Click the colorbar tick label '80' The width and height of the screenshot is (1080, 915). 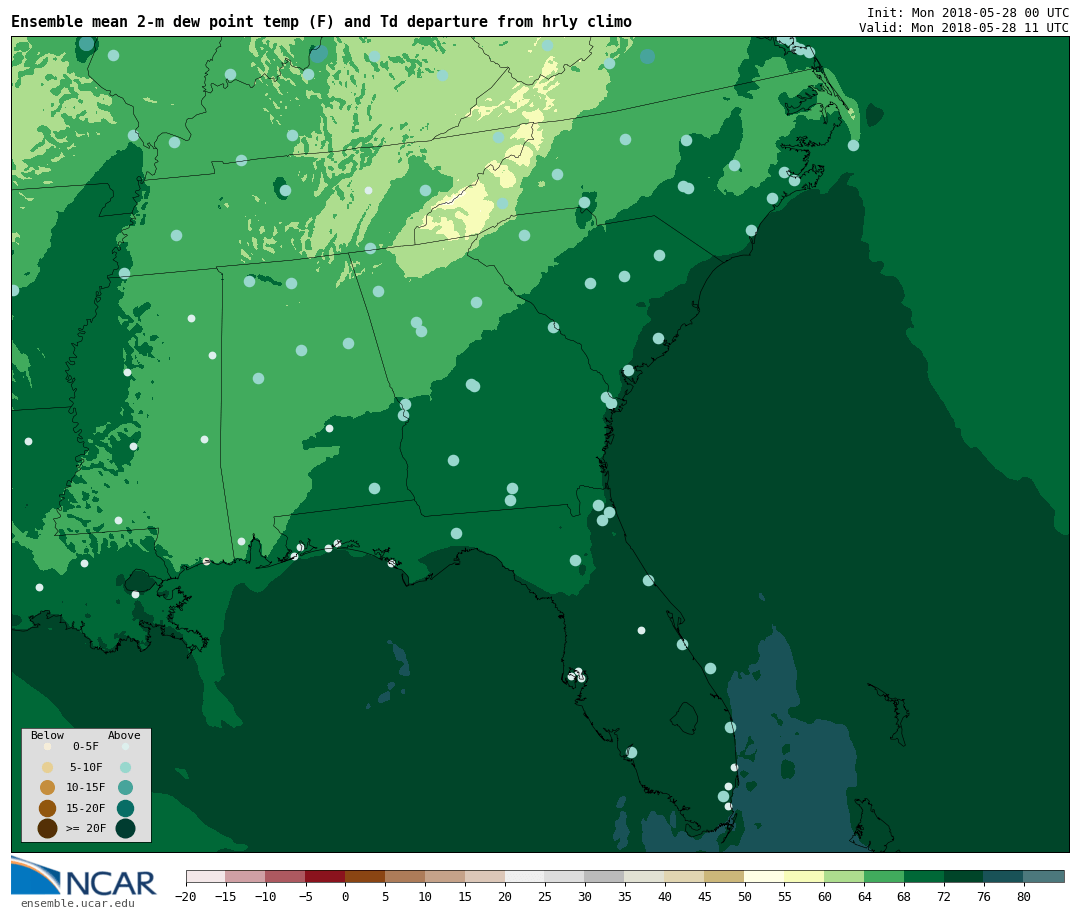1024,897
